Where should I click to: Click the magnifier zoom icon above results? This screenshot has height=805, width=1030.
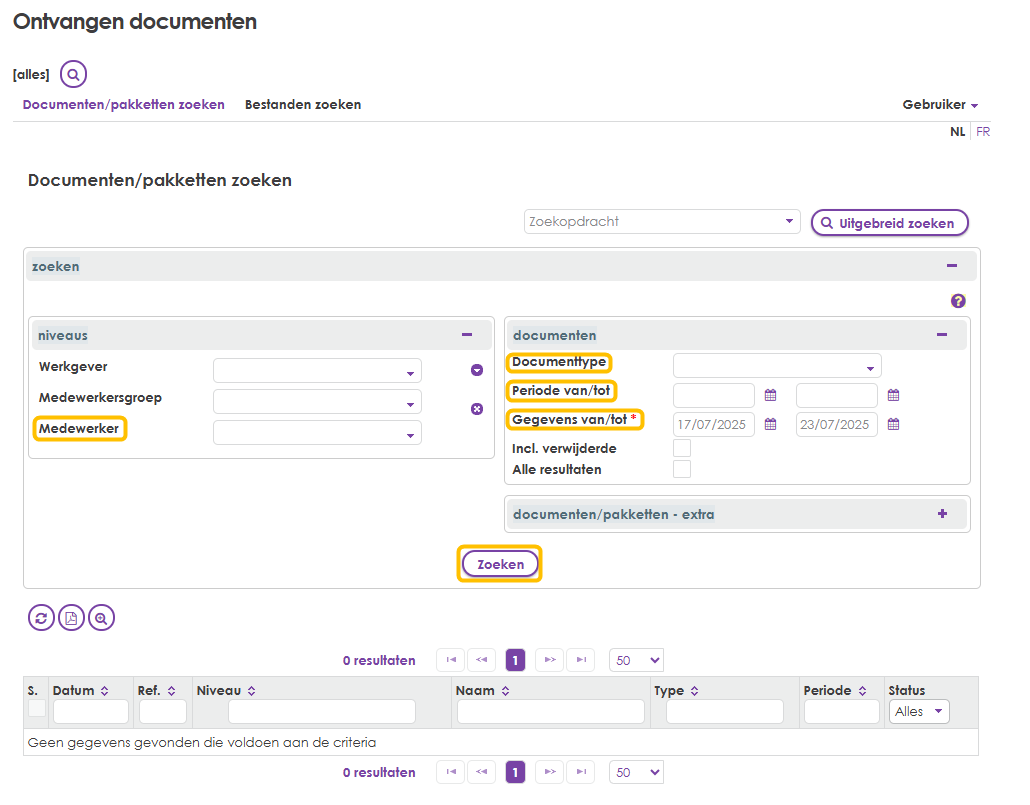[101, 617]
